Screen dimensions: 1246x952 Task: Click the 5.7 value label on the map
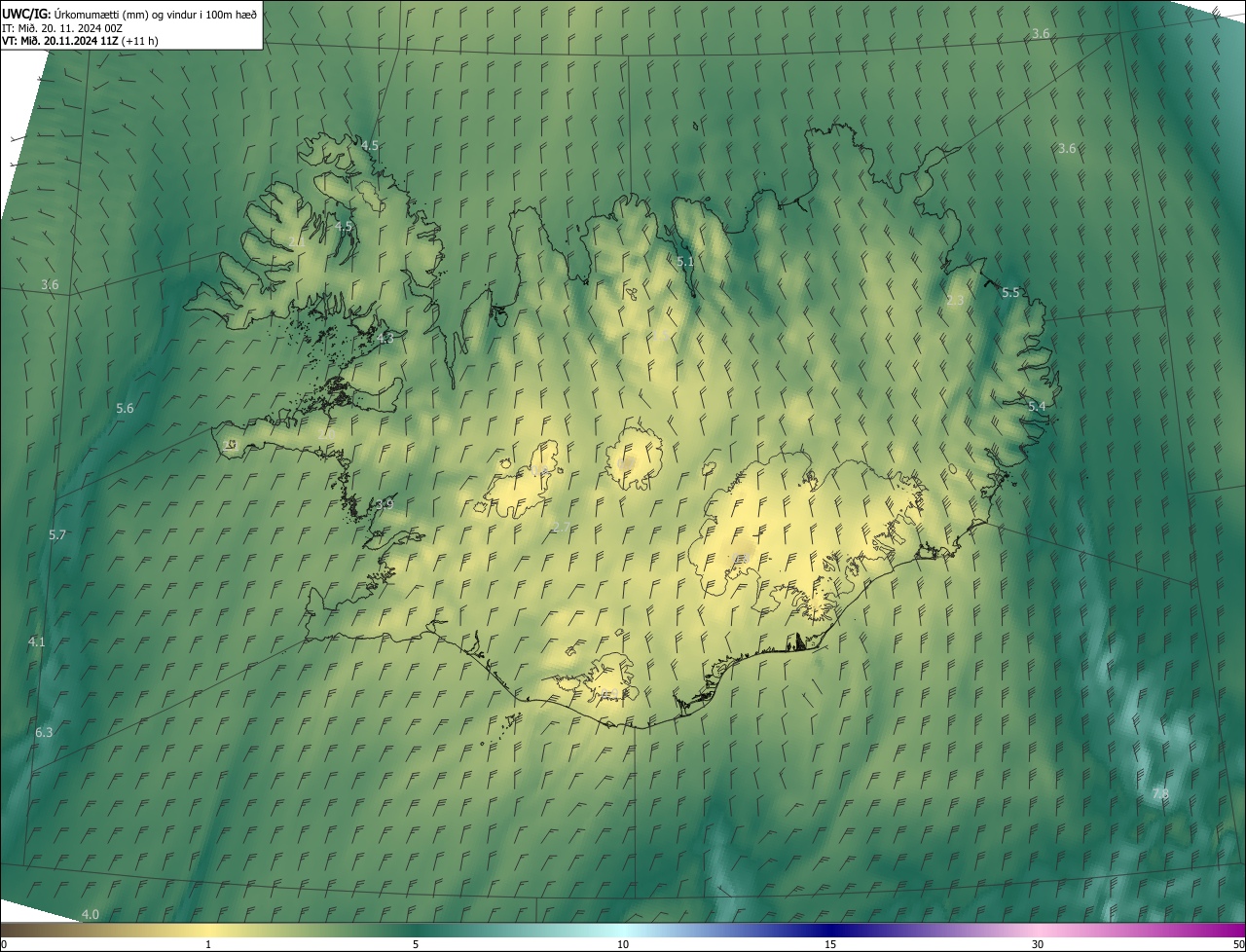pos(57,535)
